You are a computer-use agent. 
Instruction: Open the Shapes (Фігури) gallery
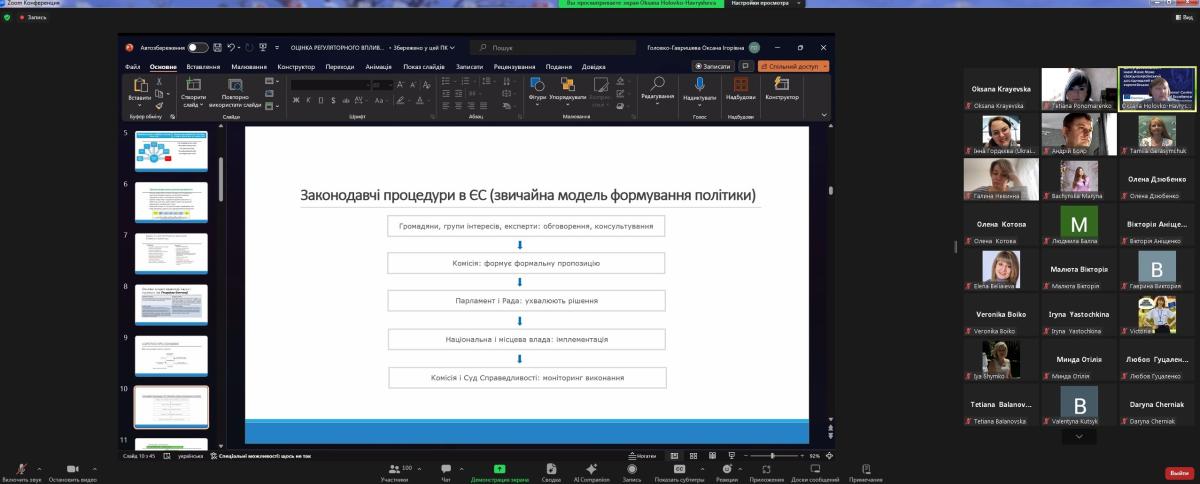537,87
